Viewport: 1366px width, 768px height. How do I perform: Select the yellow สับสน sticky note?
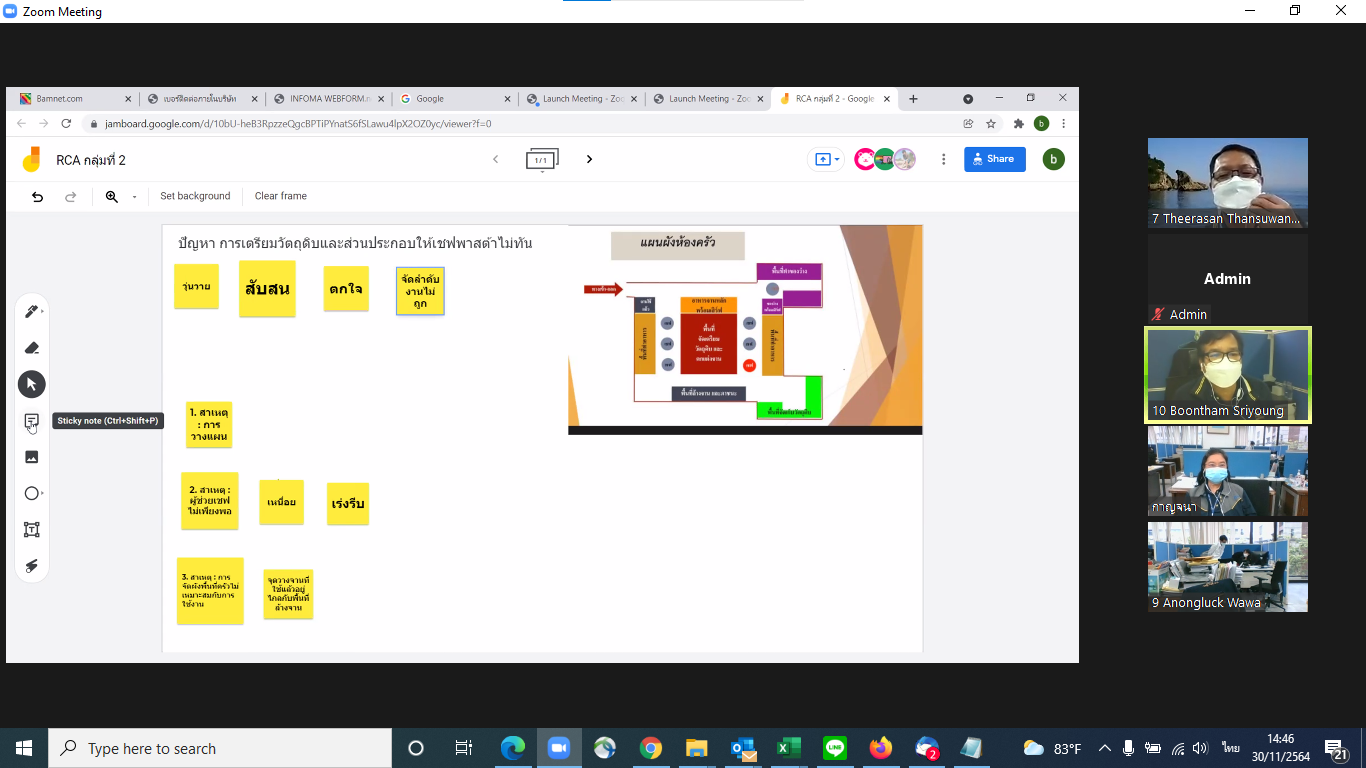(x=267, y=289)
